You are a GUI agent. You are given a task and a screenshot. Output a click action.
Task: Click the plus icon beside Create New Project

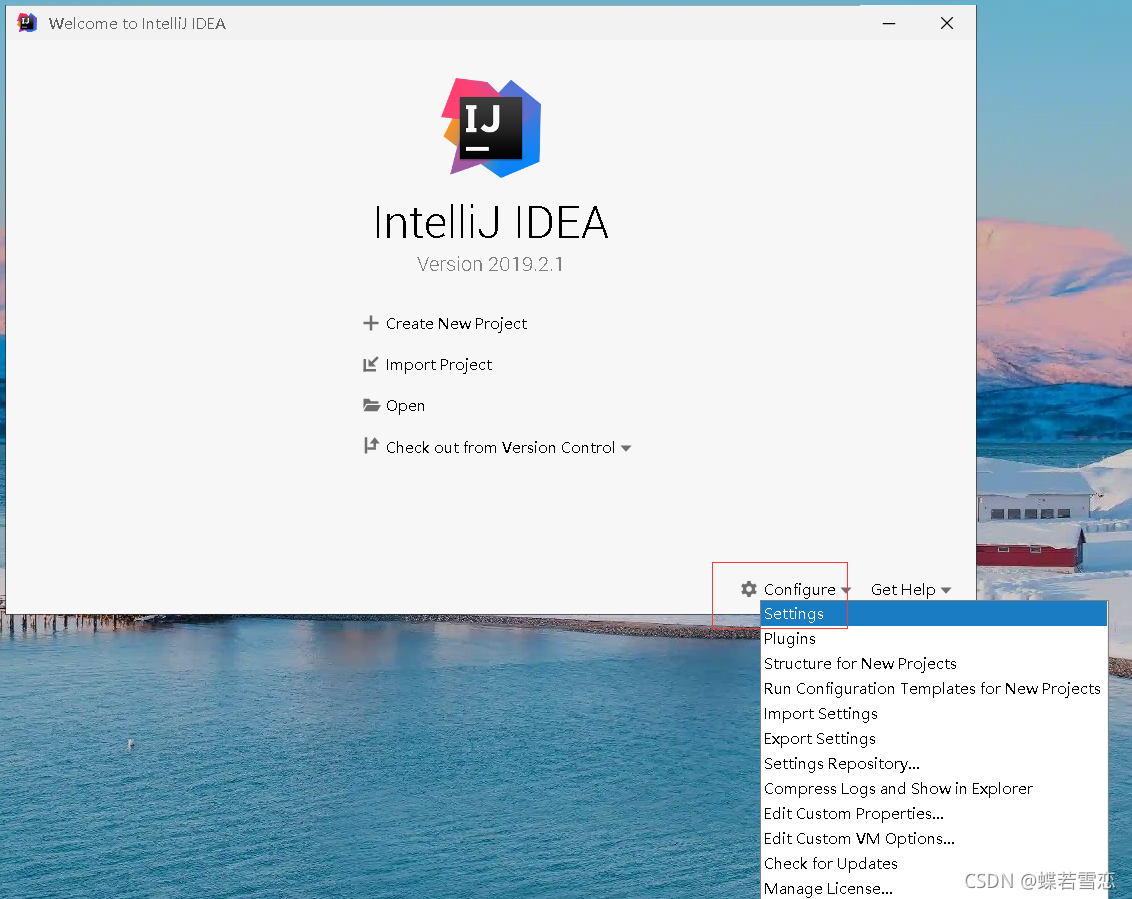point(370,323)
